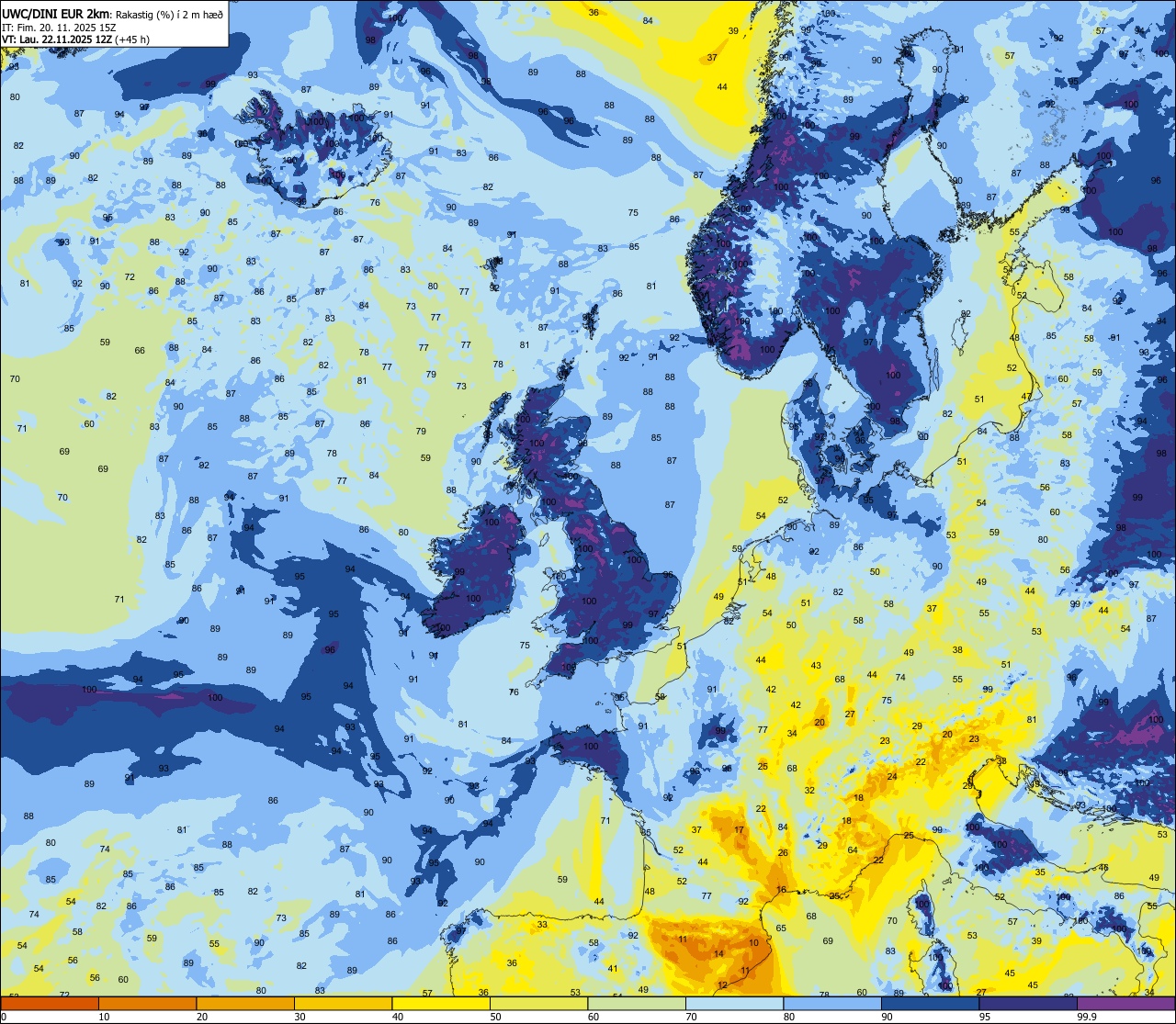
Task: Click the legend tick label 95
Action: pyautogui.click(x=985, y=1017)
